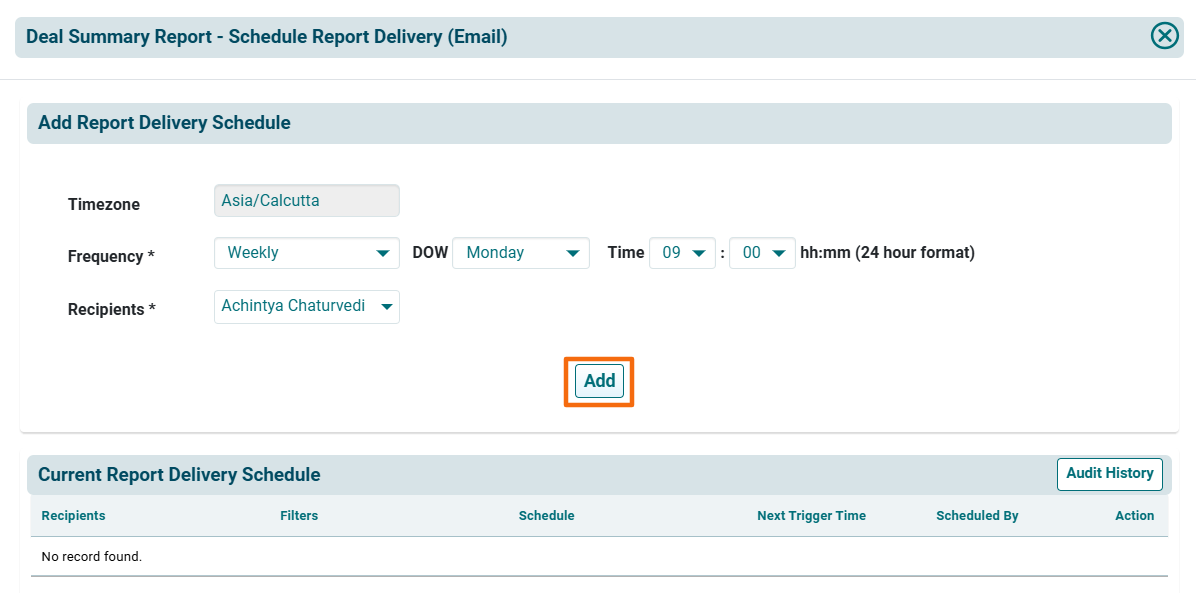Click the Next Trigger Time column header
Image resolution: width=1196 pixels, height=593 pixels.
(811, 516)
